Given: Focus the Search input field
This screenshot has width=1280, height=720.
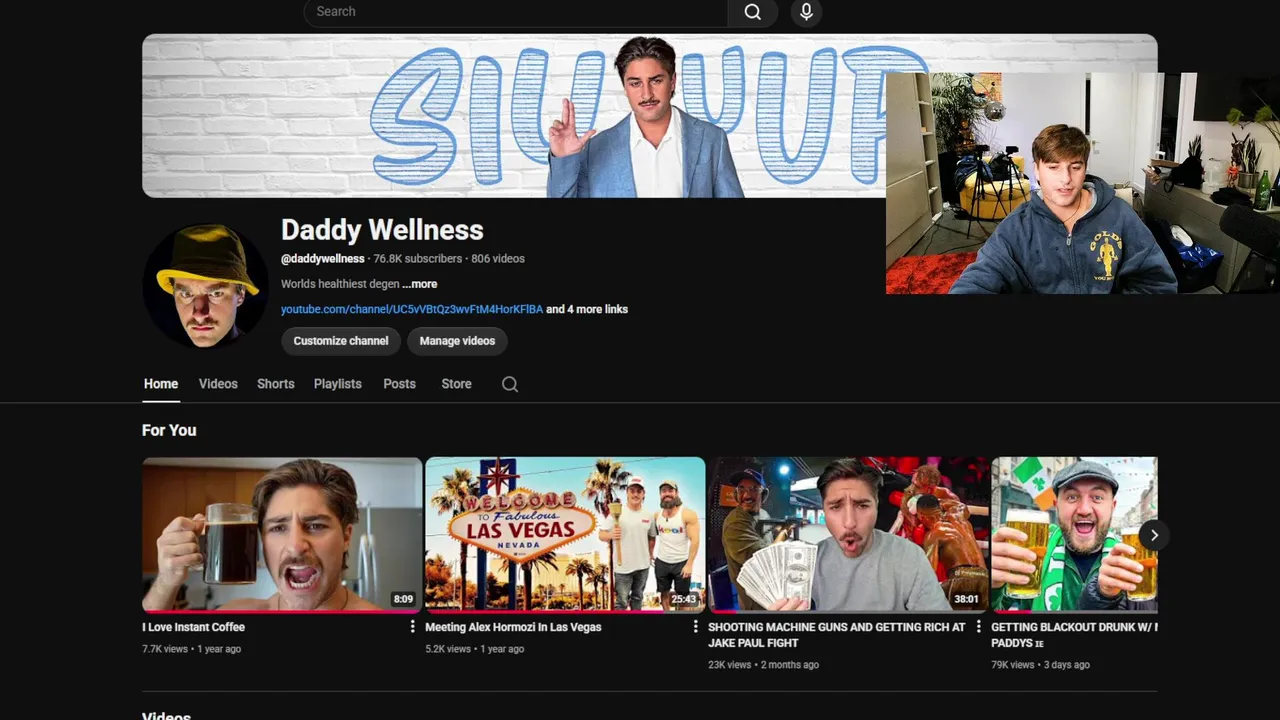Looking at the screenshot, I should 515,12.
